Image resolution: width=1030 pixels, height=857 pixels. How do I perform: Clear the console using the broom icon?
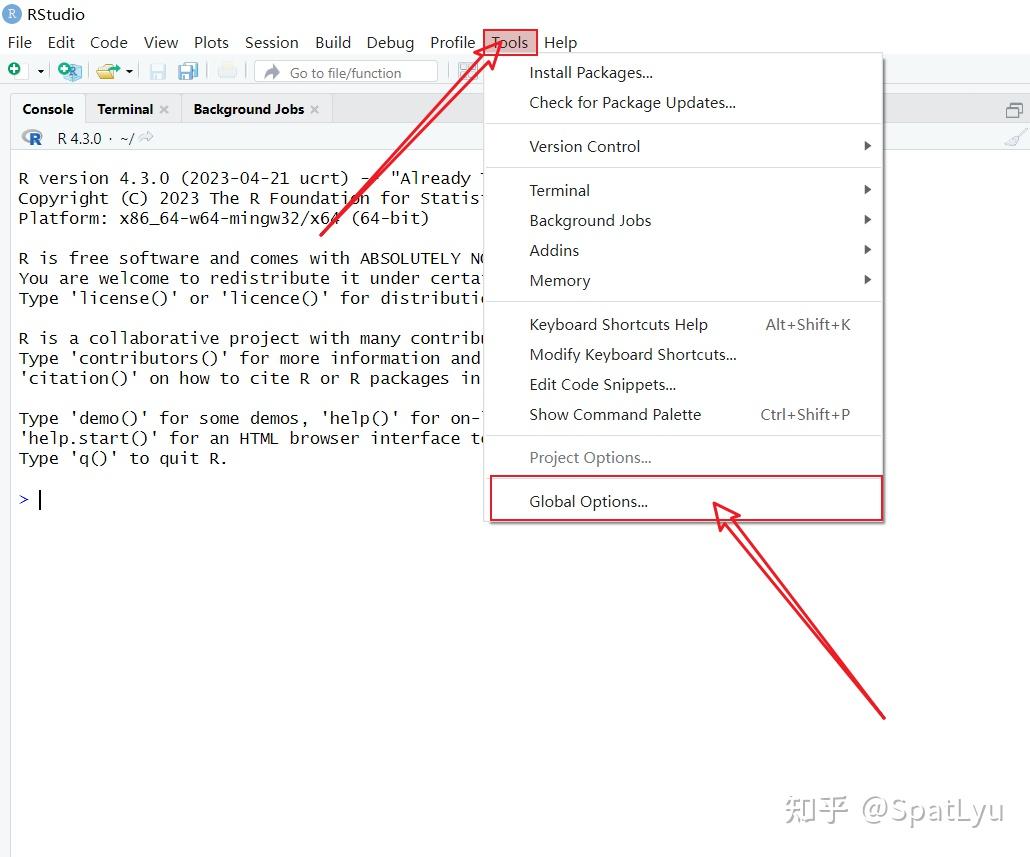(1015, 137)
